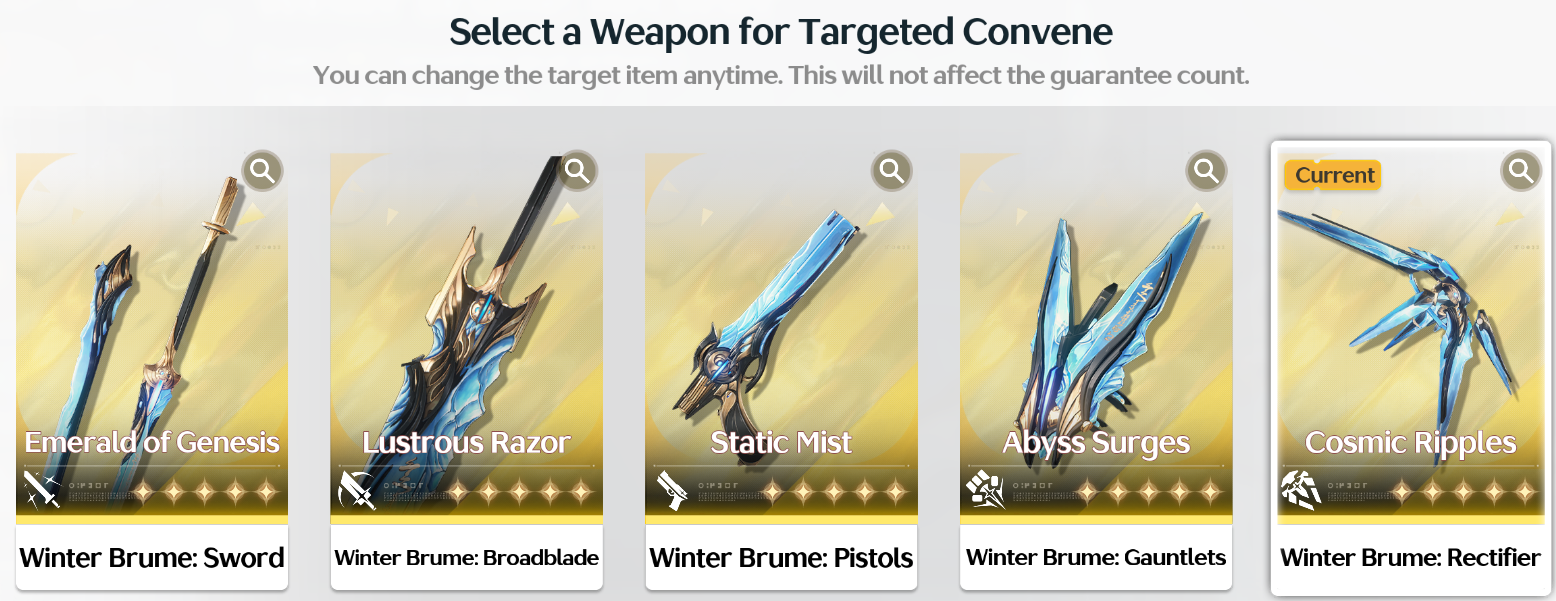Image resolution: width=1556 pixels, height=601 pixels.
Task: Click the broadblade type icon on Lustrous Razor
Action: 357,489
